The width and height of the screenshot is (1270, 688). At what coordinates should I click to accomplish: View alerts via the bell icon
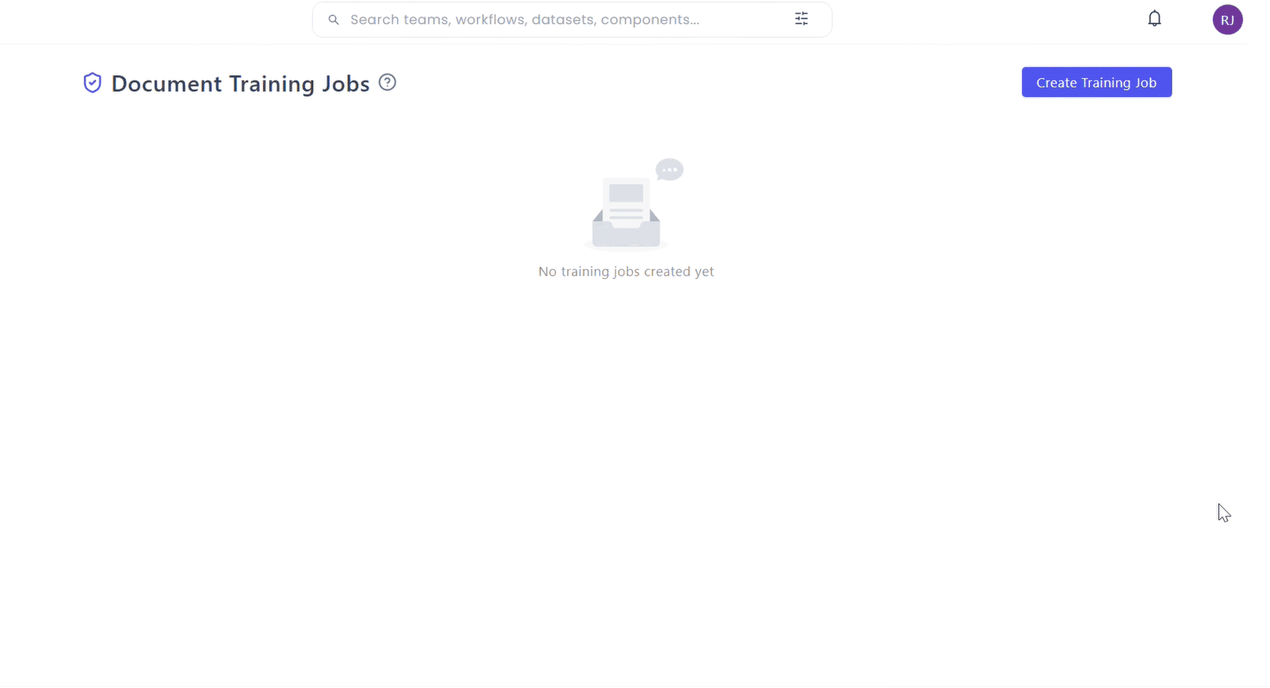pos(1154,19)
